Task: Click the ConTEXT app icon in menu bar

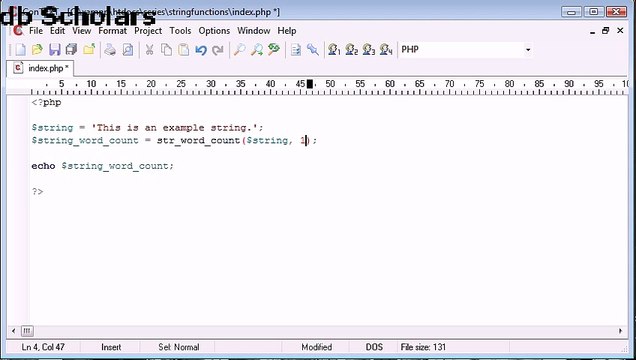Action: [18, 30]
